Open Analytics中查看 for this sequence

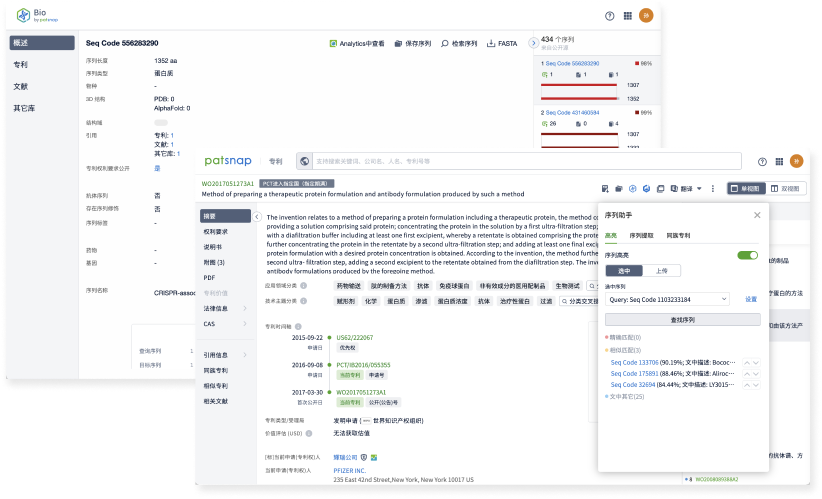coord(358,44)
